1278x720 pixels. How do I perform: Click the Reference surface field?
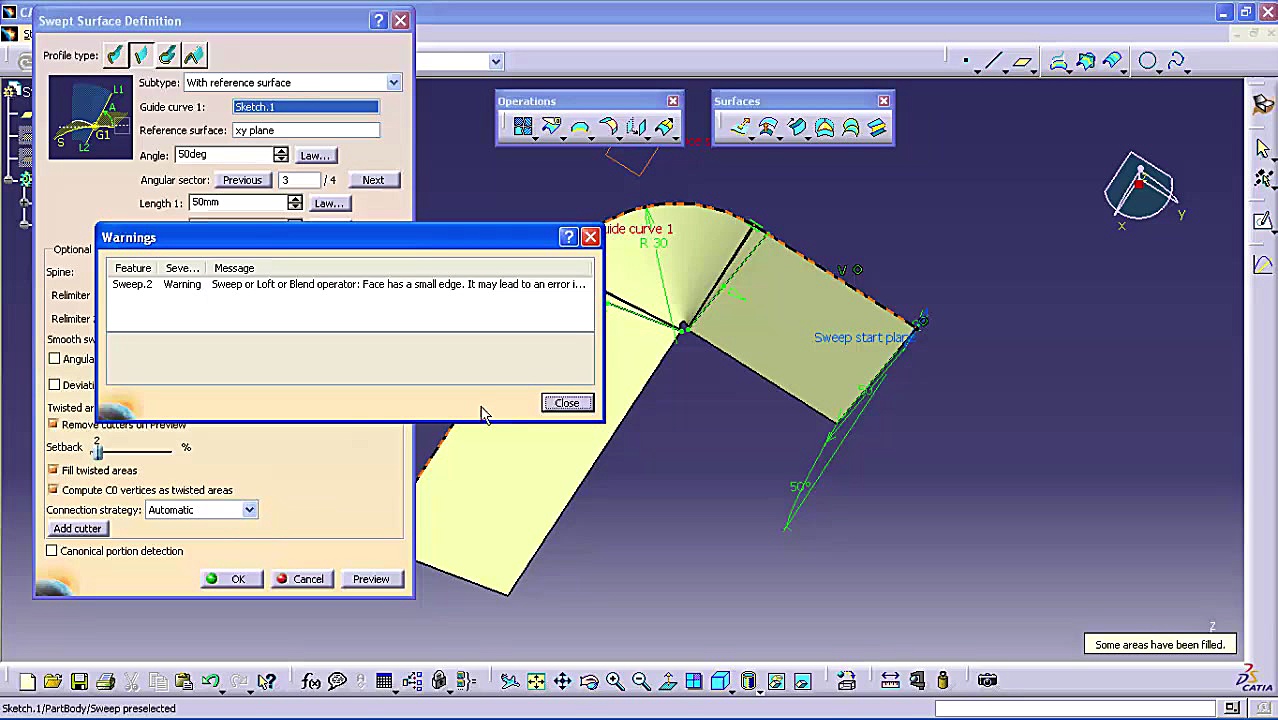[x=306, y=130]
